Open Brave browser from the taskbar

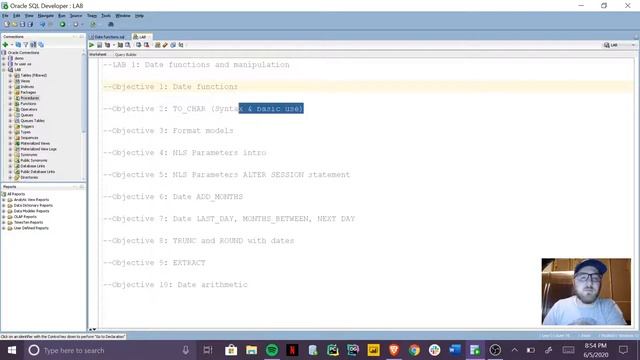point(394,350)
